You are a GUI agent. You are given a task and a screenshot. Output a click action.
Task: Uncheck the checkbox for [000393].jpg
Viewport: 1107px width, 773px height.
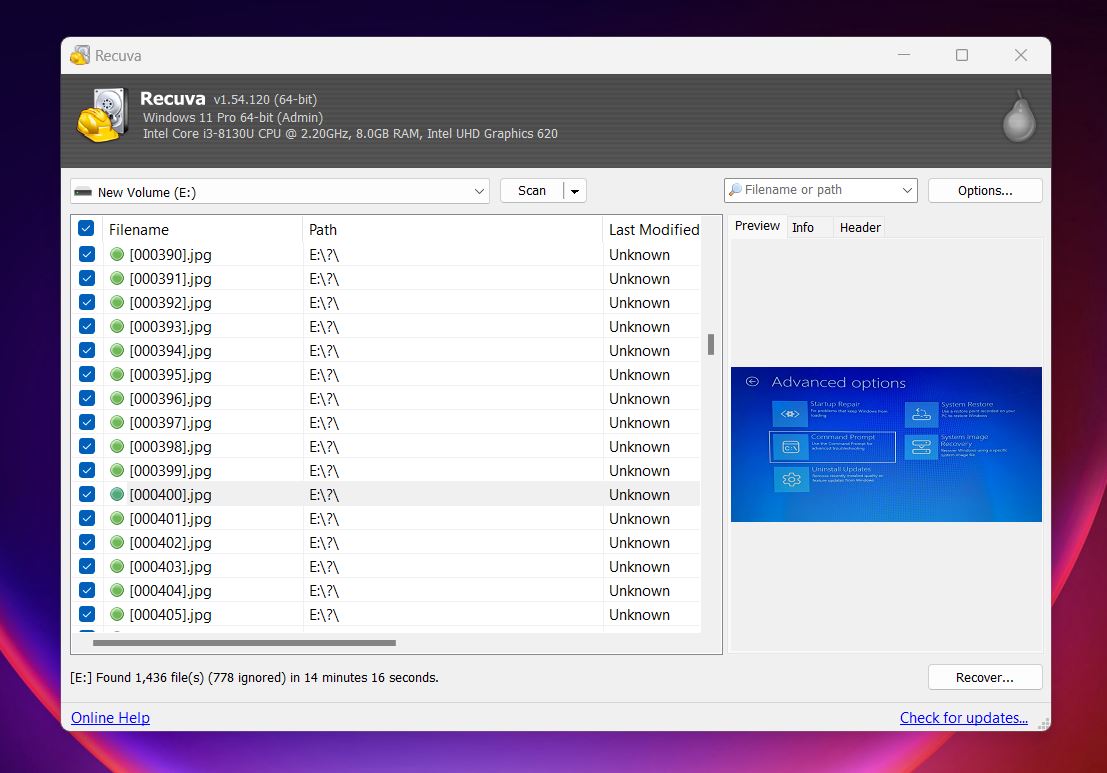point(87,326)
